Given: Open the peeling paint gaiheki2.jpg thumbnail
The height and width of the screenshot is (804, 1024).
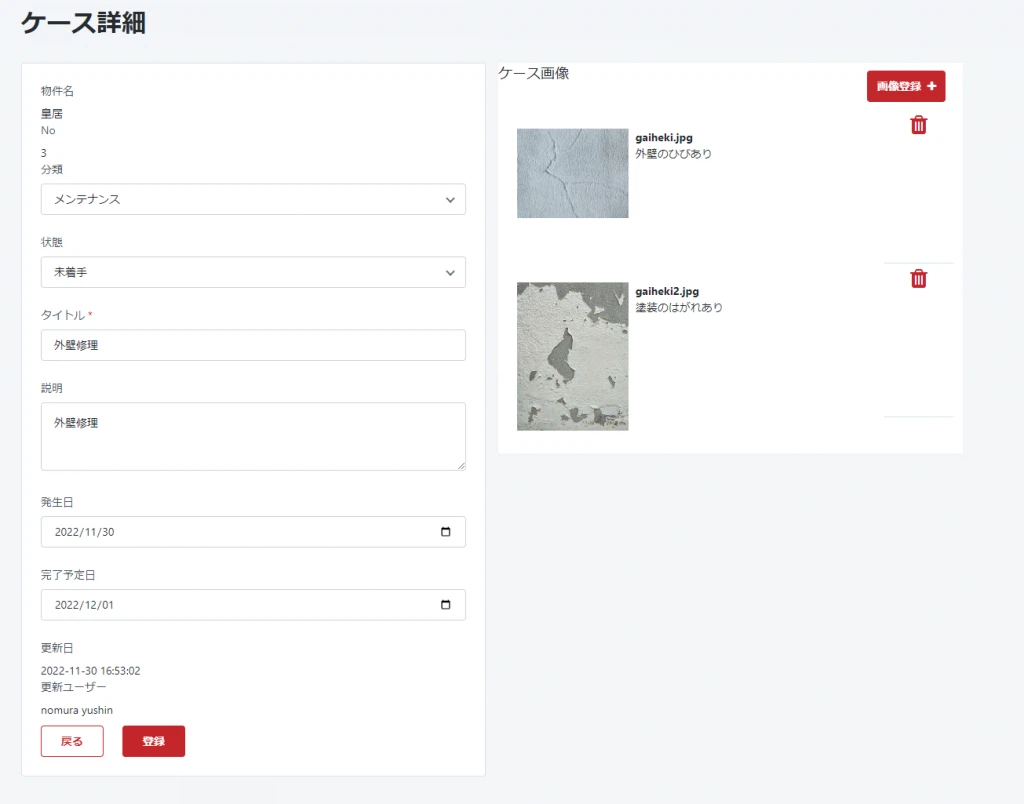Looking at the screenshot, I should pyautogui.click(x=573, y=357).
